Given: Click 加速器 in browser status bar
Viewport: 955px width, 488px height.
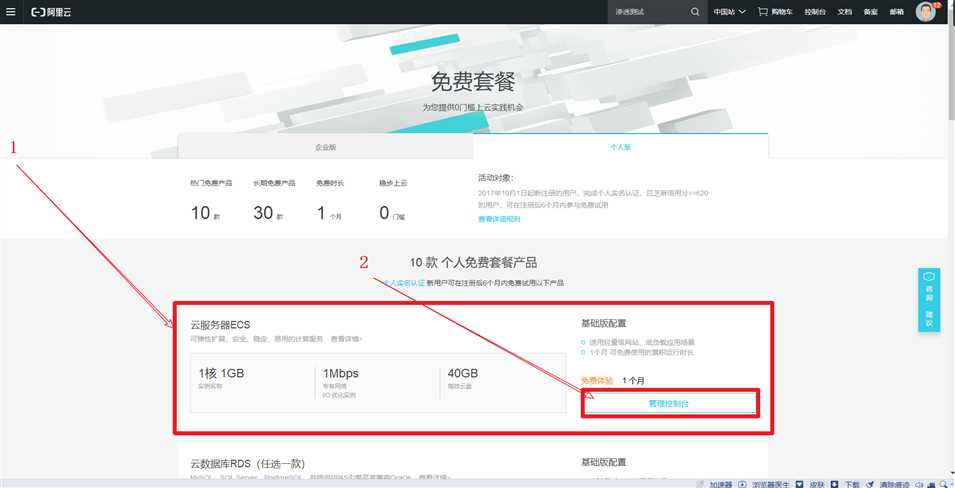Looking at the screenshot, I should coord(721,484).
